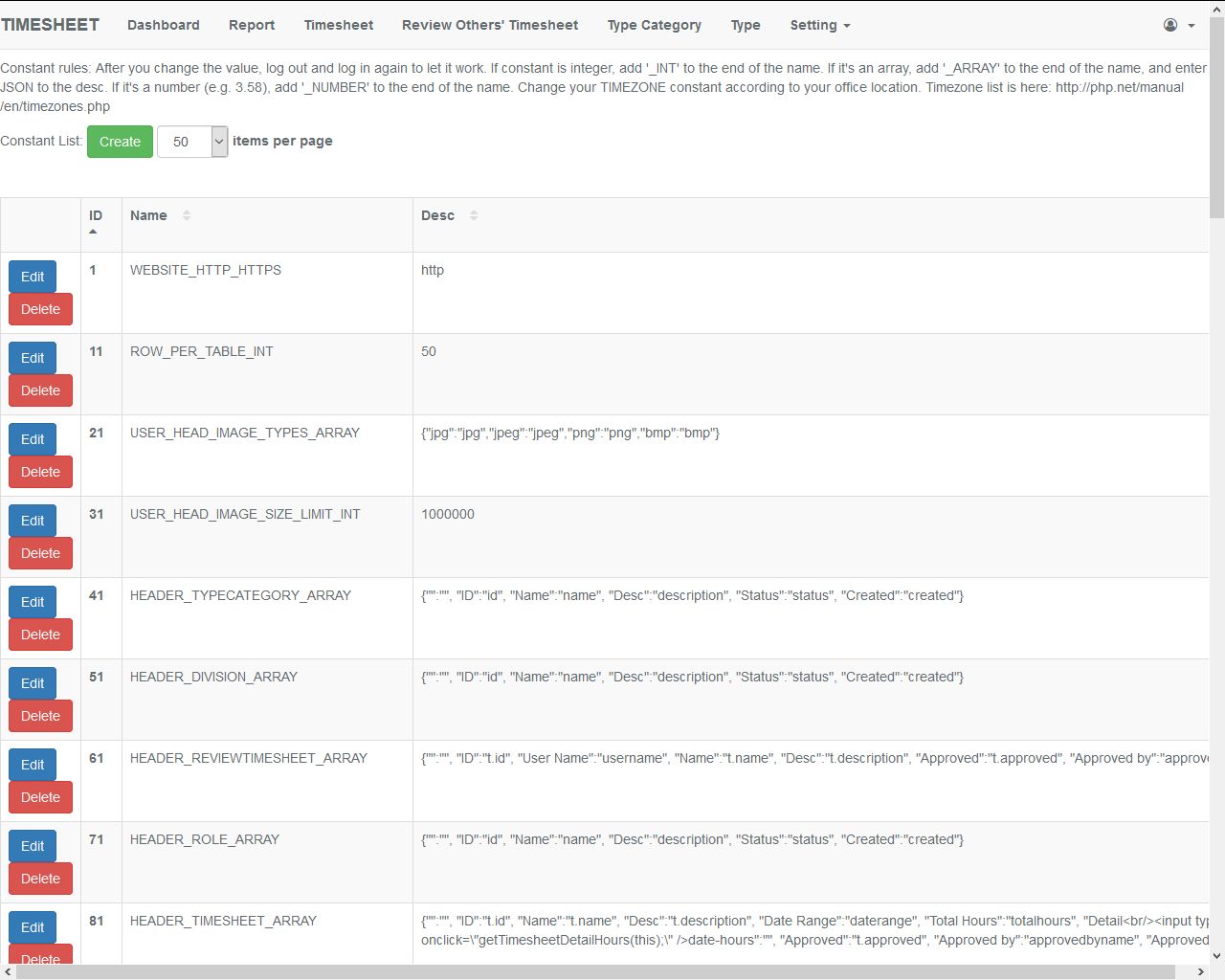Open the Dashboard menu item

(x=164, y=25)
